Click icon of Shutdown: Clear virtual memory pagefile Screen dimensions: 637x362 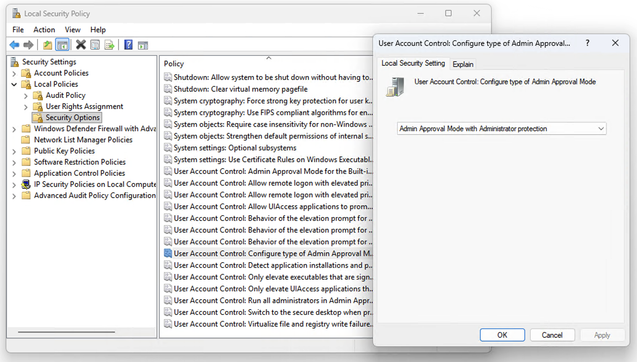pyautogui.click(x=168, y=89)
